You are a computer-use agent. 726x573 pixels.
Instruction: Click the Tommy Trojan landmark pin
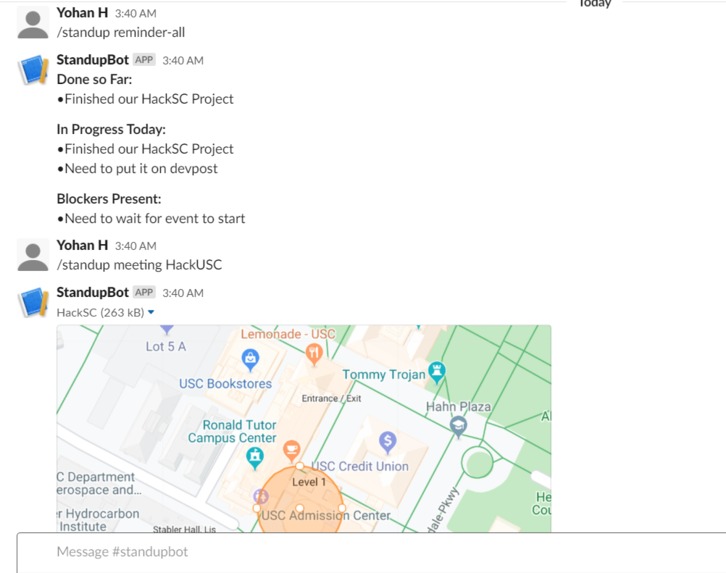pos(437,372)
